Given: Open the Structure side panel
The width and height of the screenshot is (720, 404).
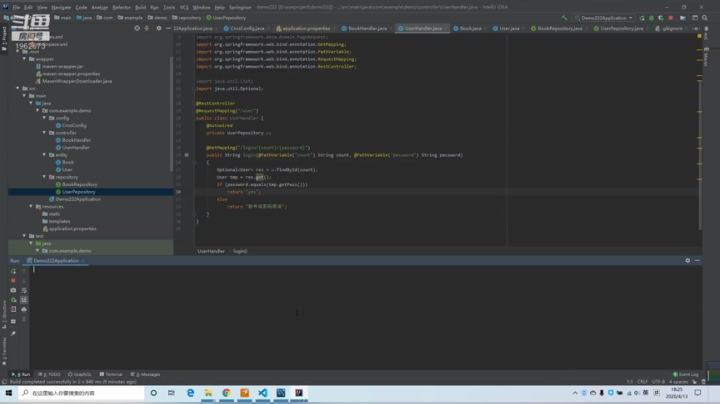Looking at the screenshot, I should click(4, 314).
